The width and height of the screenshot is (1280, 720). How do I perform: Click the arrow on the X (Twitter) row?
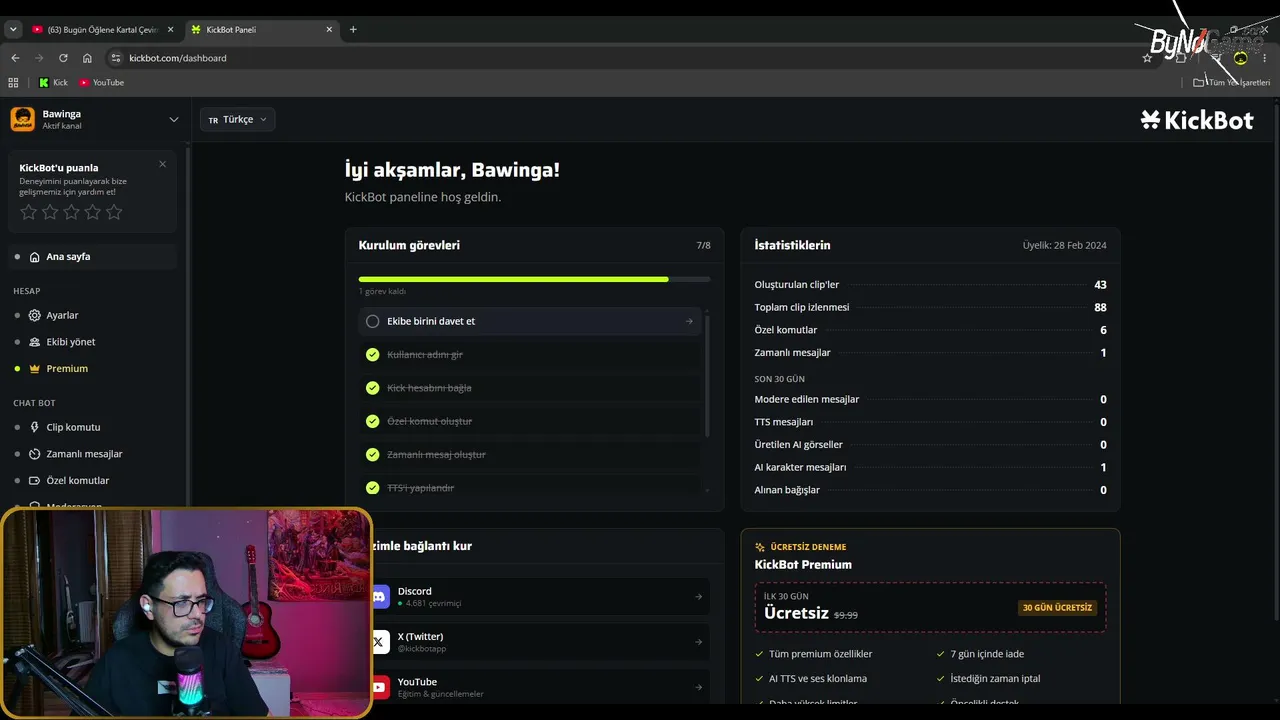(698, 642)
